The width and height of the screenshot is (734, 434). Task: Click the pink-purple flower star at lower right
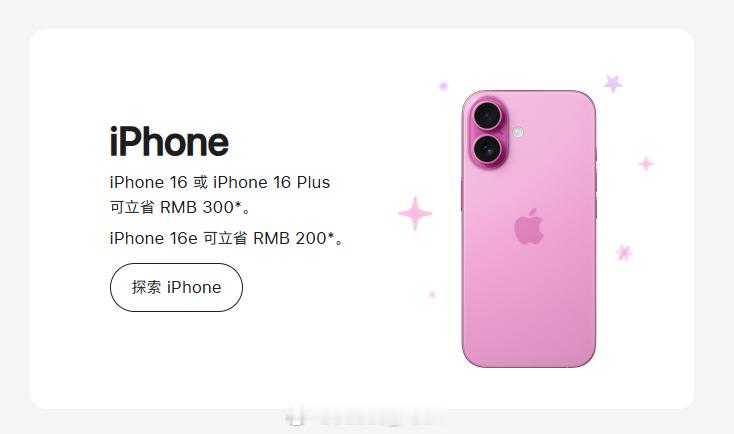(624, 253)
